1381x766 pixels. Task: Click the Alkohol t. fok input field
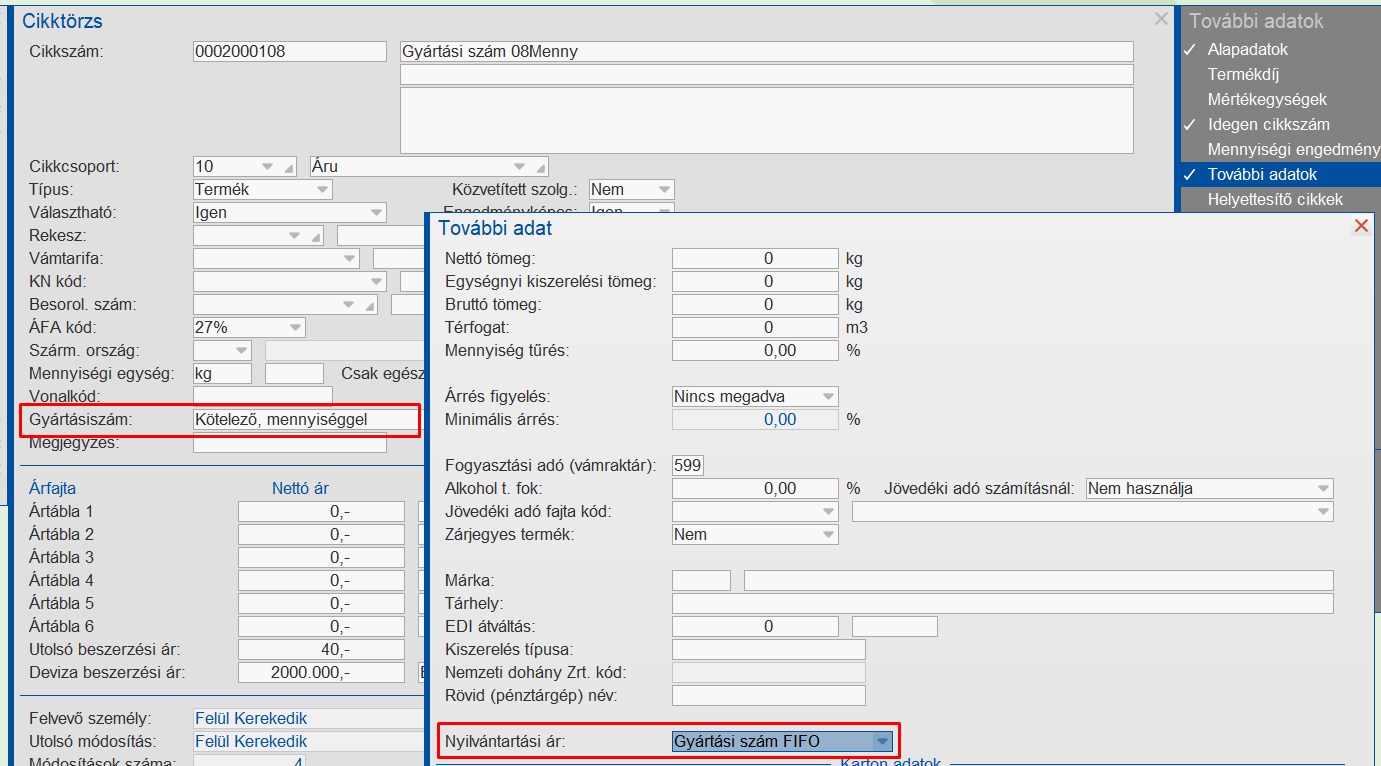[755, 489]
